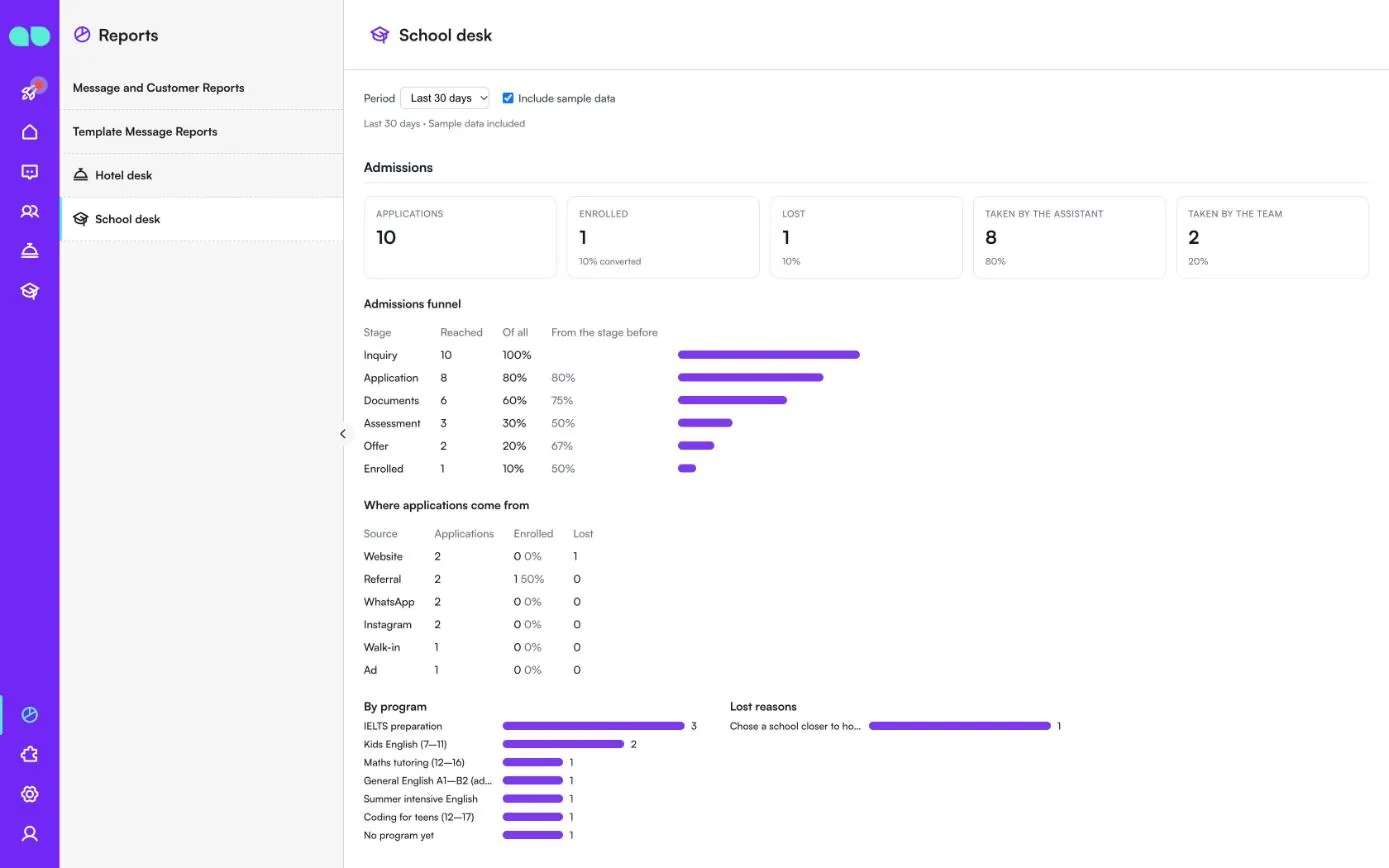This screenshot has height=868, width=1389.
Task: Click the IELTS preparation program bar
Action: click(x=593, y=726)
